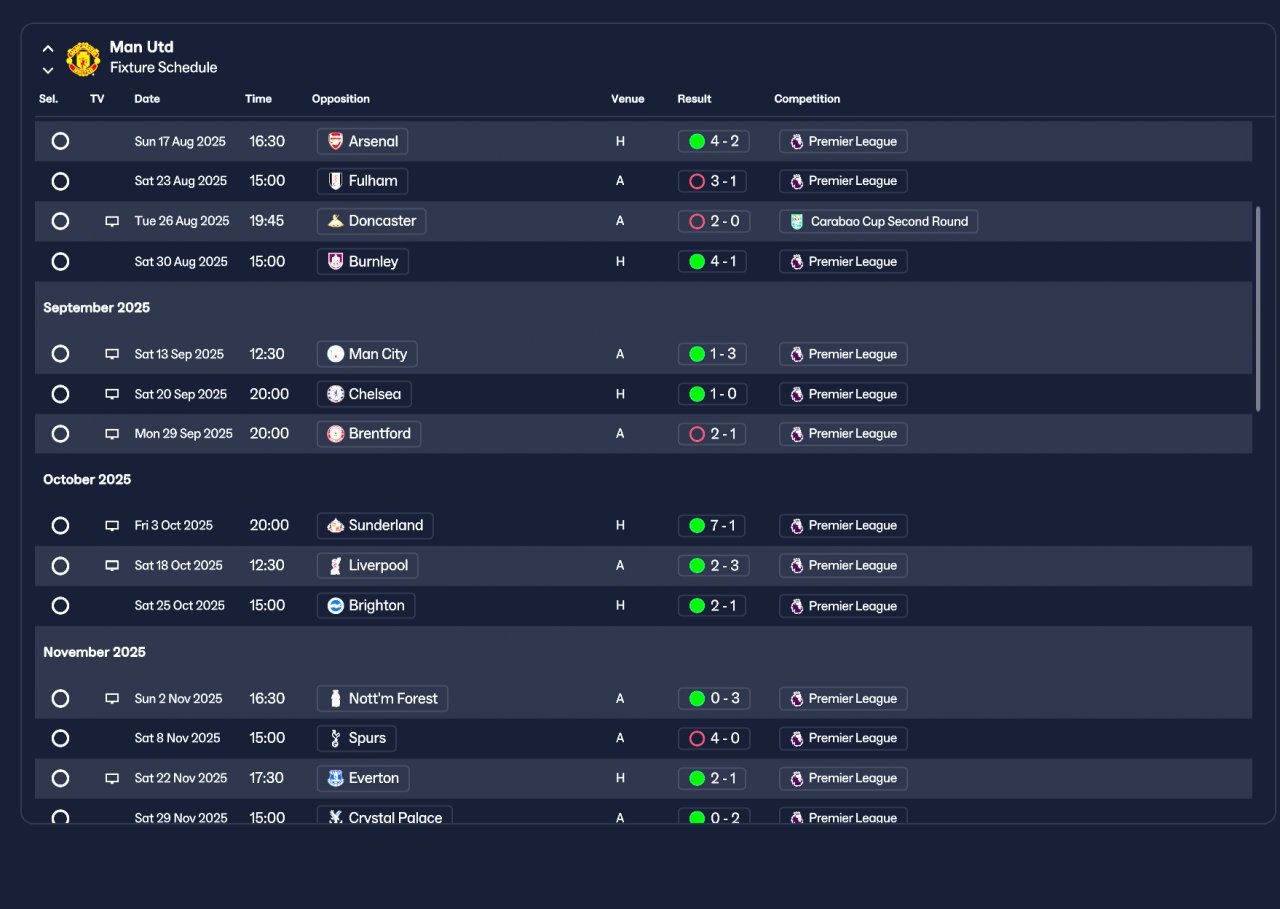Click TV icon for Everton match
This screenshot has width=1280, height=909.
tap(112, 778)
